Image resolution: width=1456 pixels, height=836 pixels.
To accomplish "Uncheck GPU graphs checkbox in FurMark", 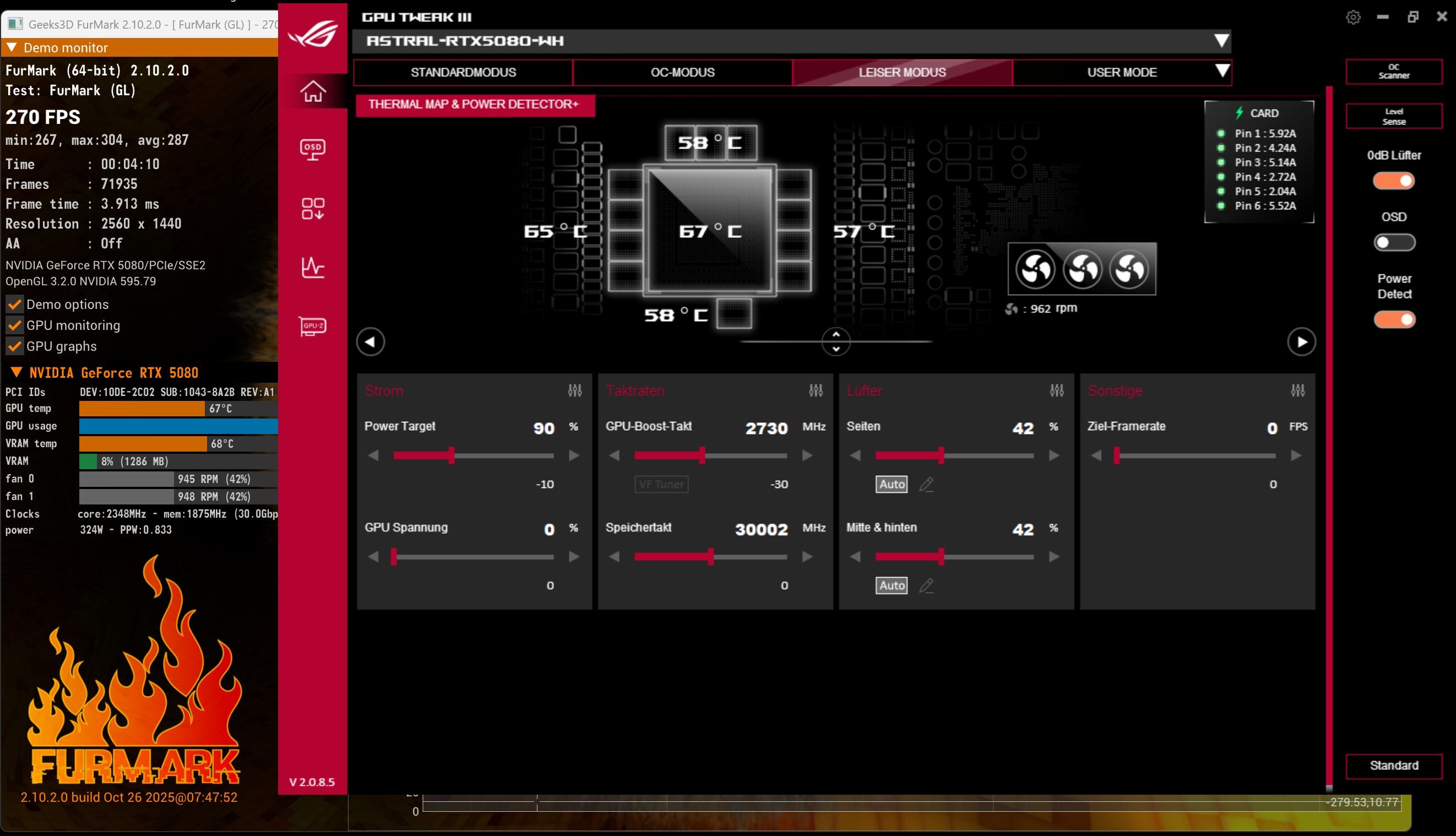I will (x=15, y=346).
